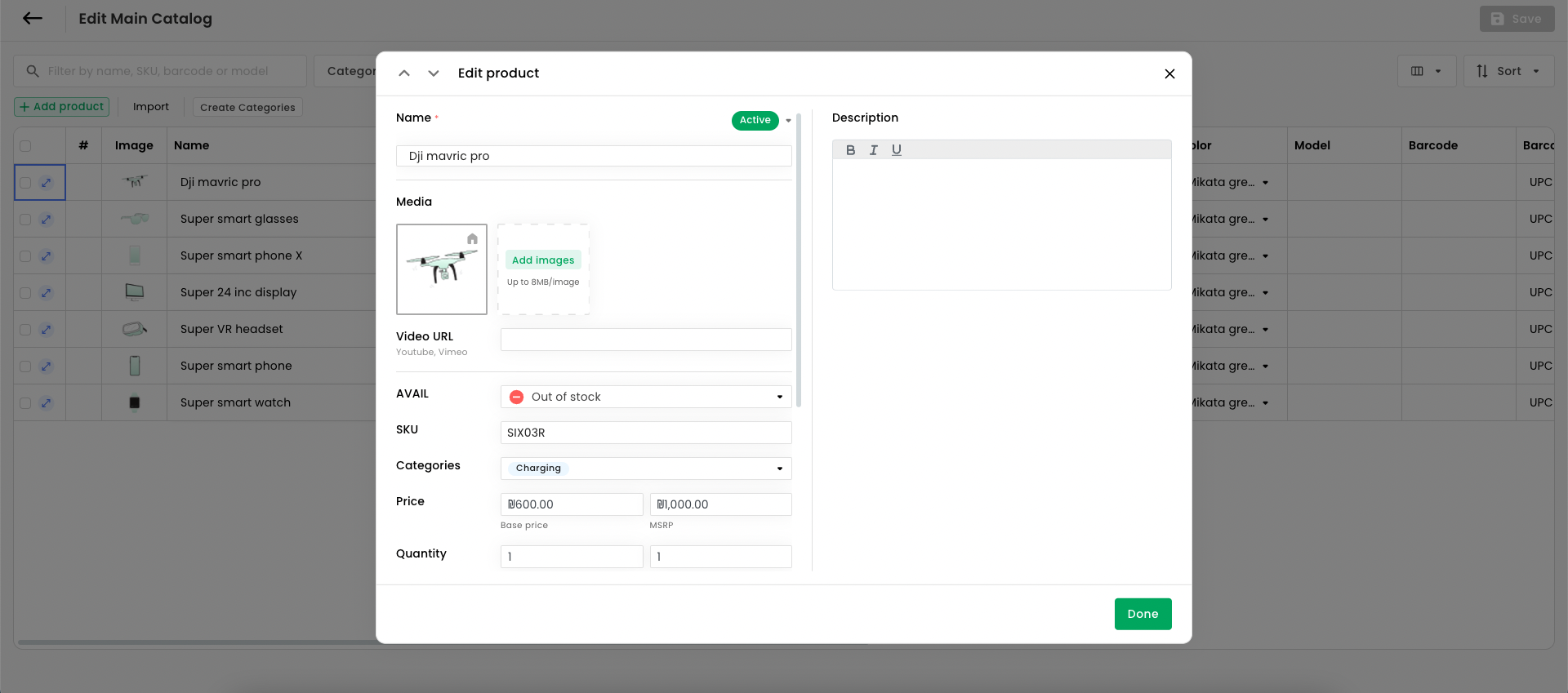Image resolution: width=1568 pixels, height=693 pixels.
Task: Open color dropdown in Super VR headset row
Action: coord(1265,330)
